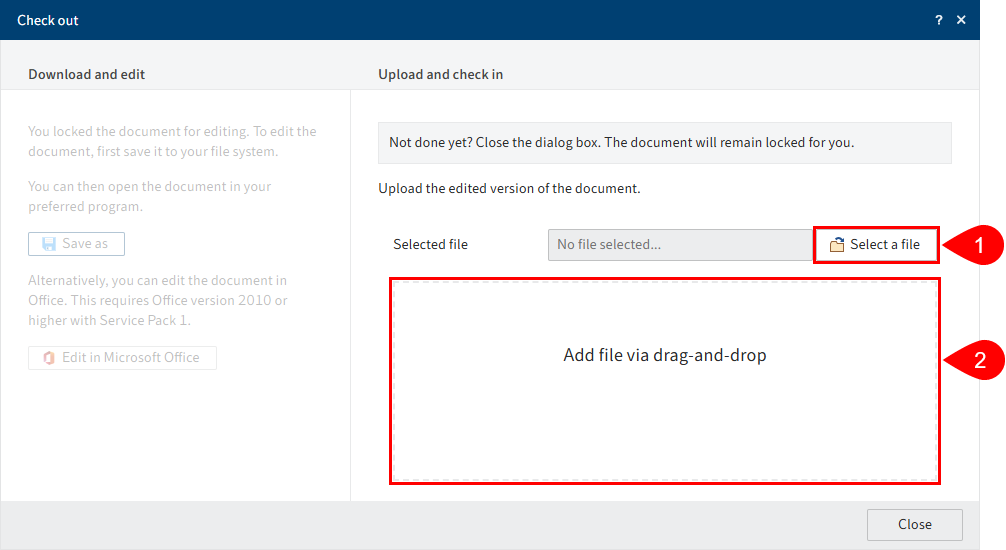Click the Edit in Microsoft Office button
The width and height of the screenshot is (1006, 550).
click(122, 357)
